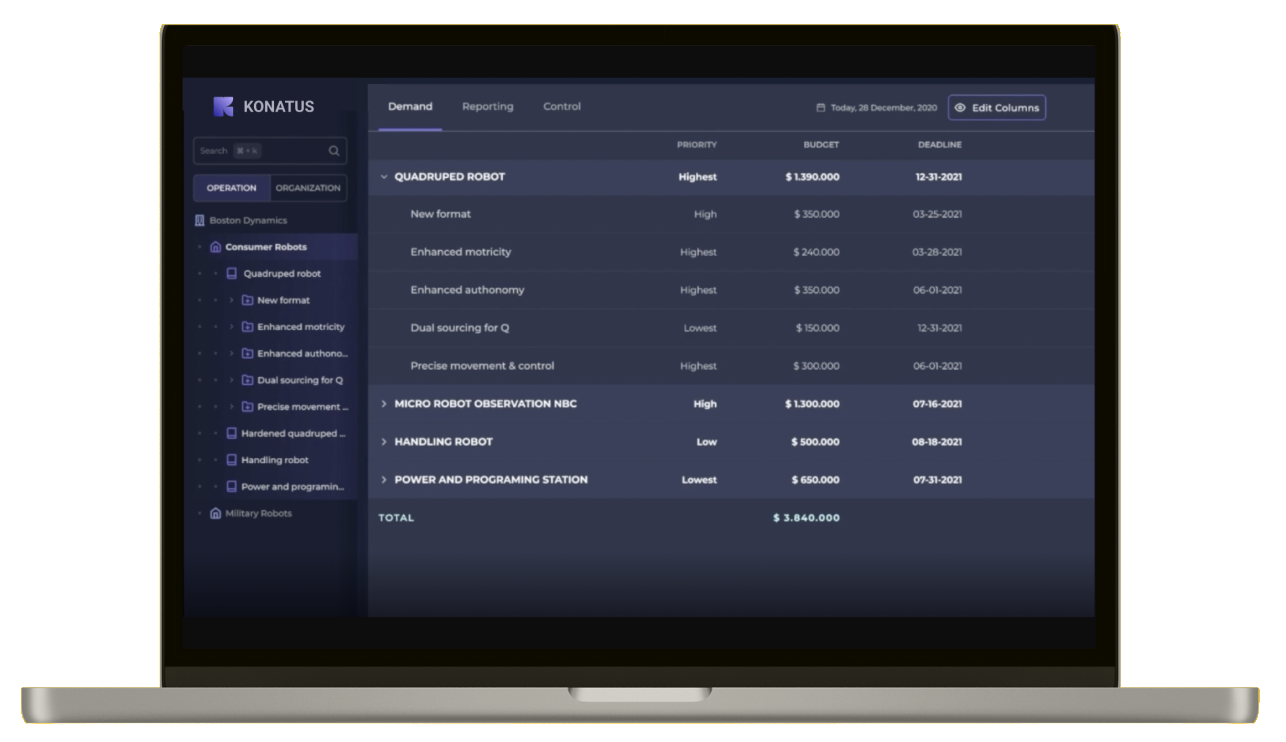The width and height of the screenshot is (1286, 742).
Task: Click the $ 650.000 budget cell
Action: 816,480
